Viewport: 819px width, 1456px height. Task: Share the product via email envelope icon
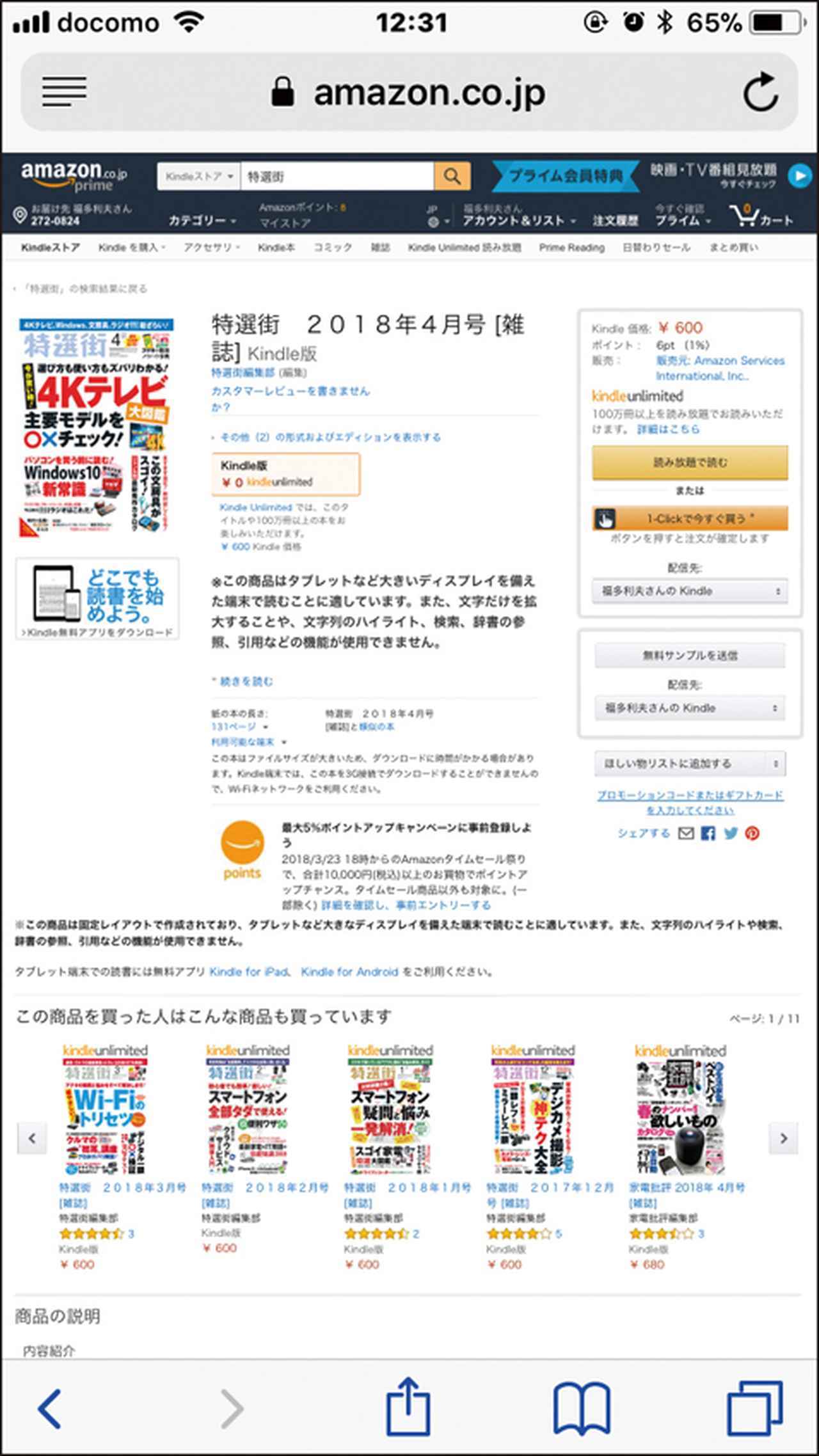point(686,833)
